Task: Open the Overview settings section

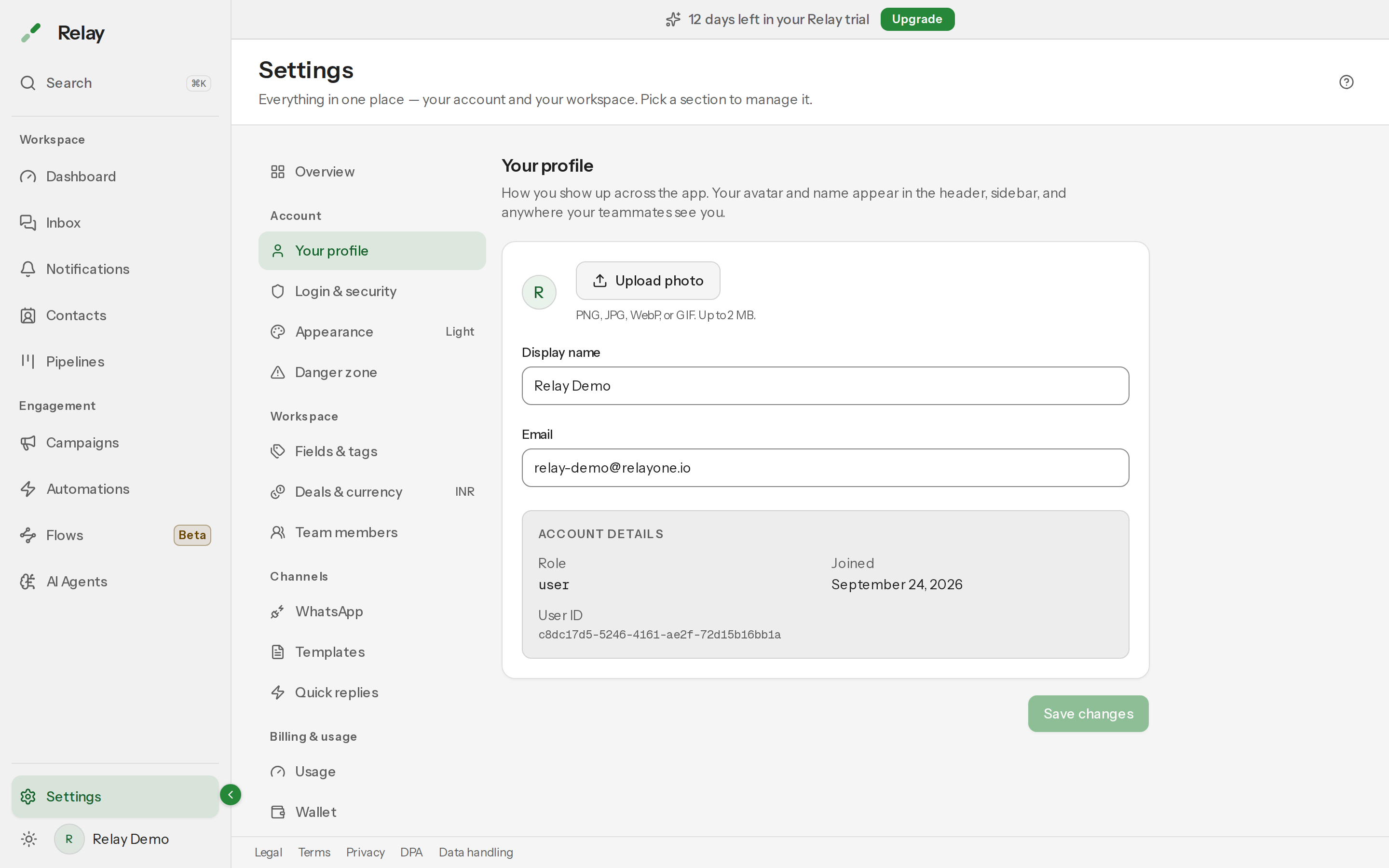Action: tap(372, 172)
